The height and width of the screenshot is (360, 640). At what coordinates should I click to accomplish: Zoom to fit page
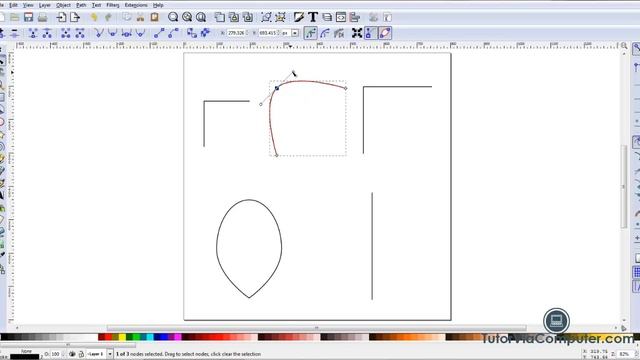click(x=201, y=17)
